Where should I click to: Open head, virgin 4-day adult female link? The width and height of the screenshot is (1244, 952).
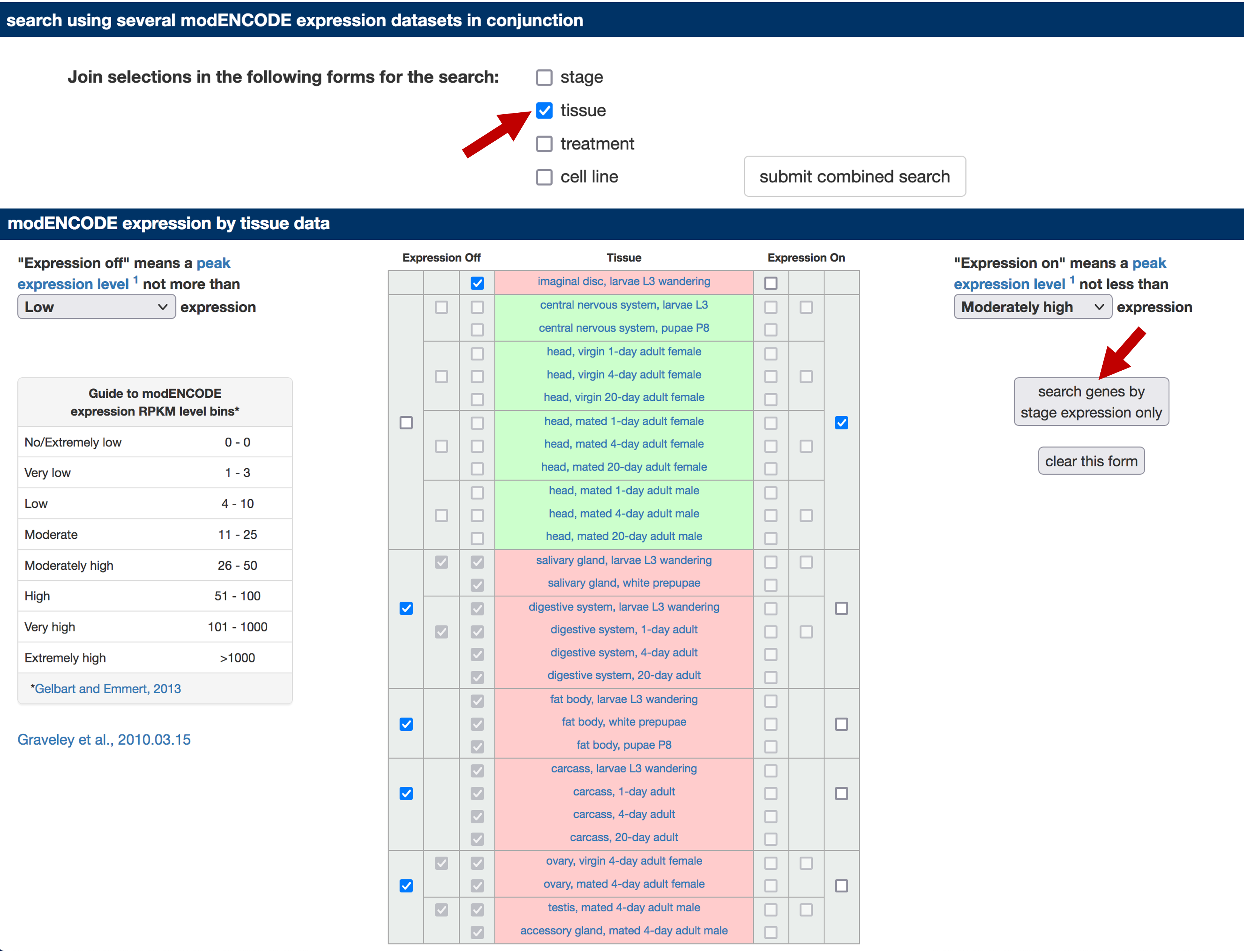click(x=624, y=374)
